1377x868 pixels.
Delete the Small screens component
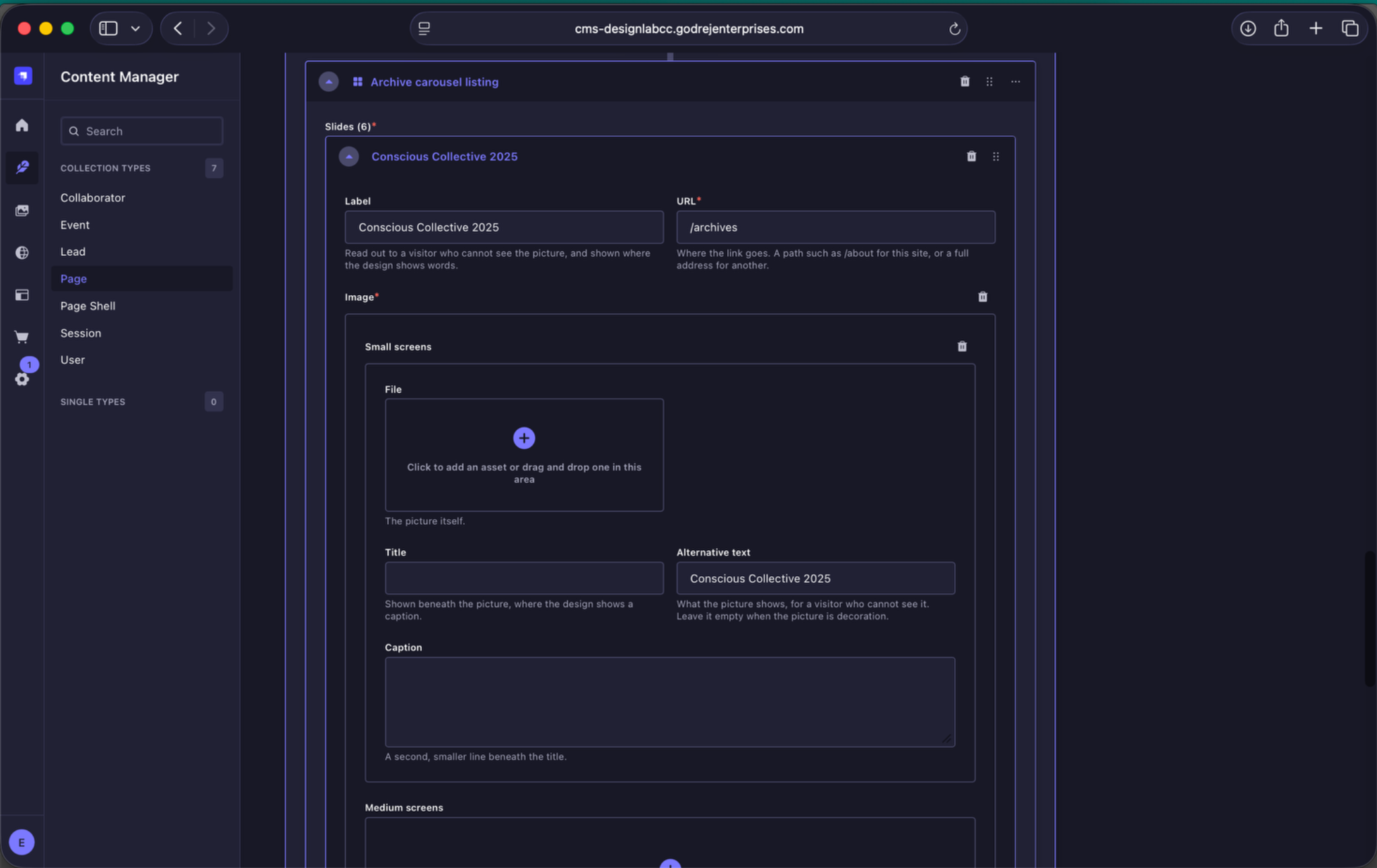pos(962,346)
